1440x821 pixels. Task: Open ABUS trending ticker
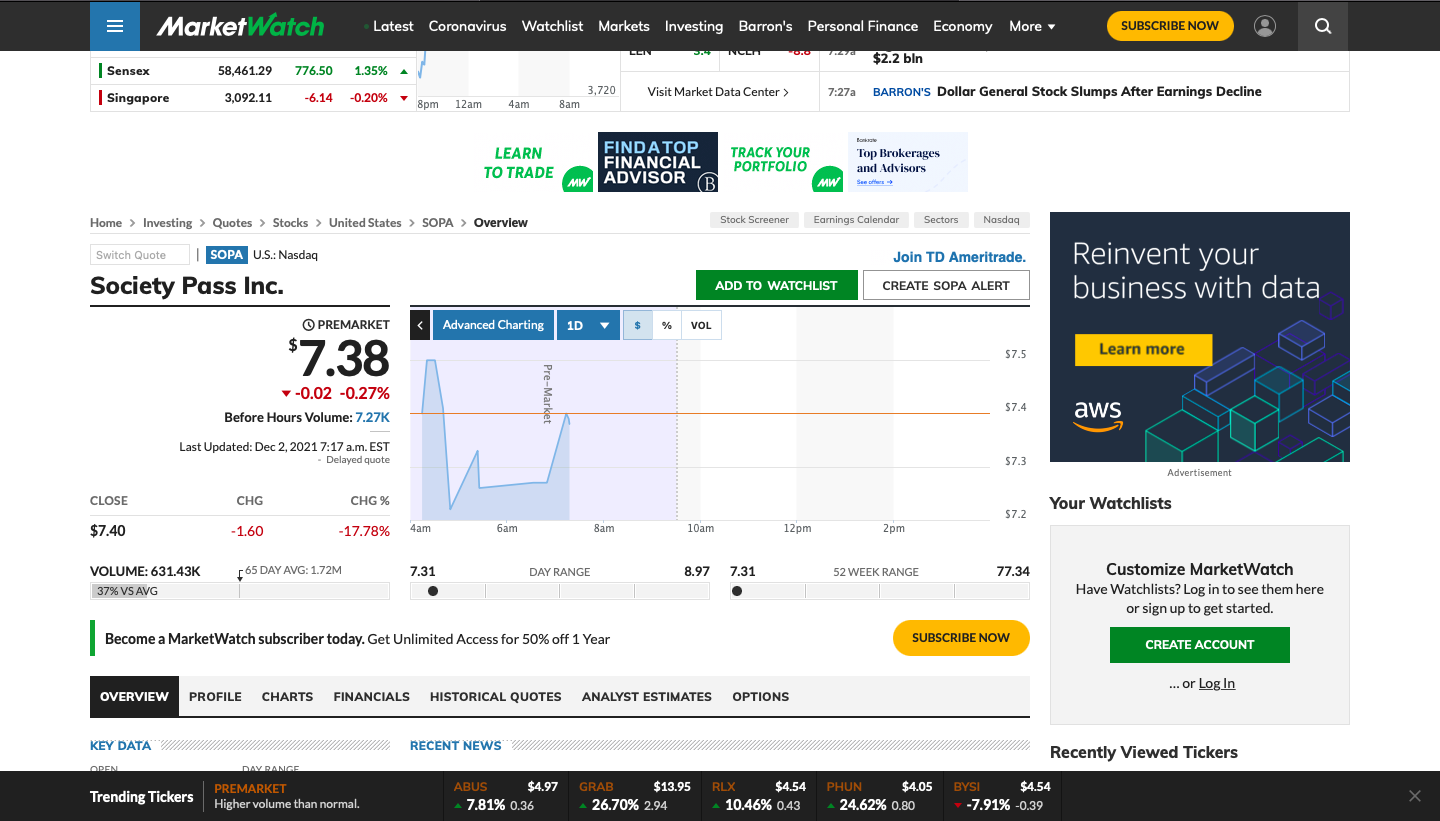click(506, 796)
